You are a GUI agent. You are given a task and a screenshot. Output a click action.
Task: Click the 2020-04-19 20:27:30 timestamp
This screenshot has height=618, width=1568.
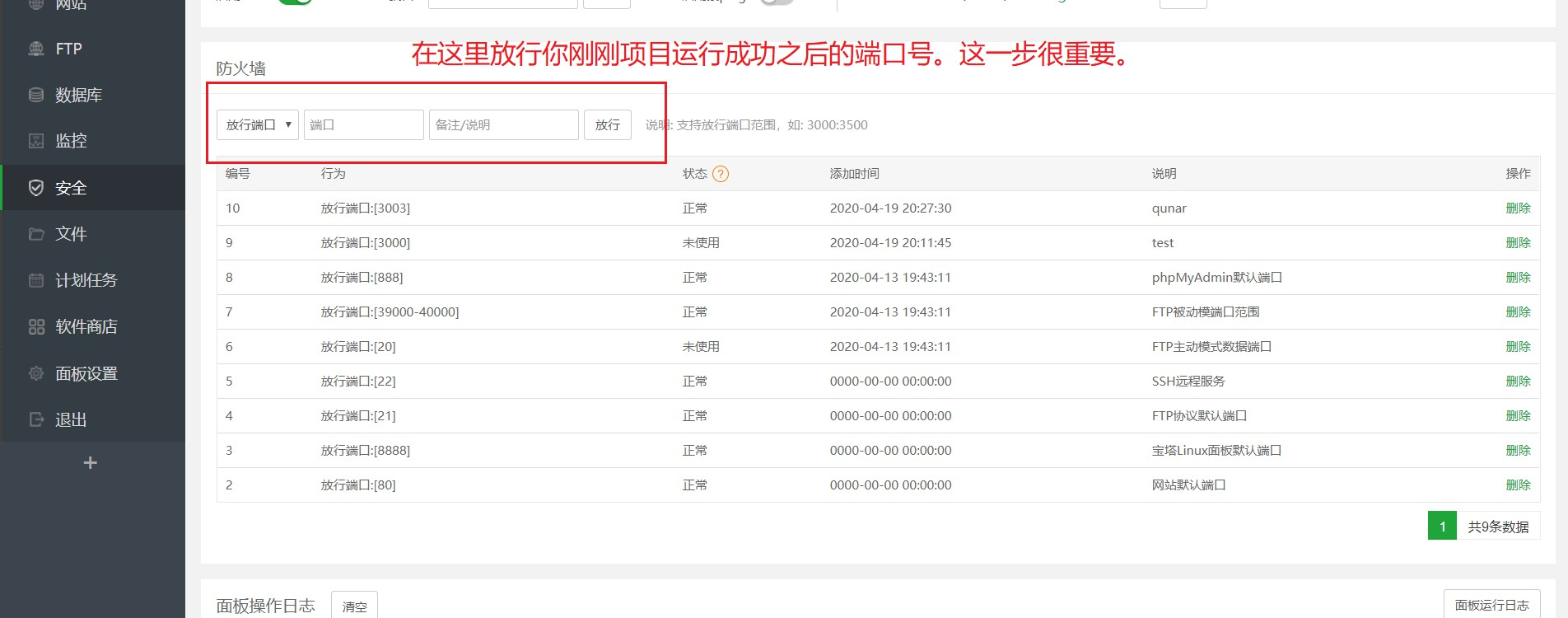click(890, 208)
